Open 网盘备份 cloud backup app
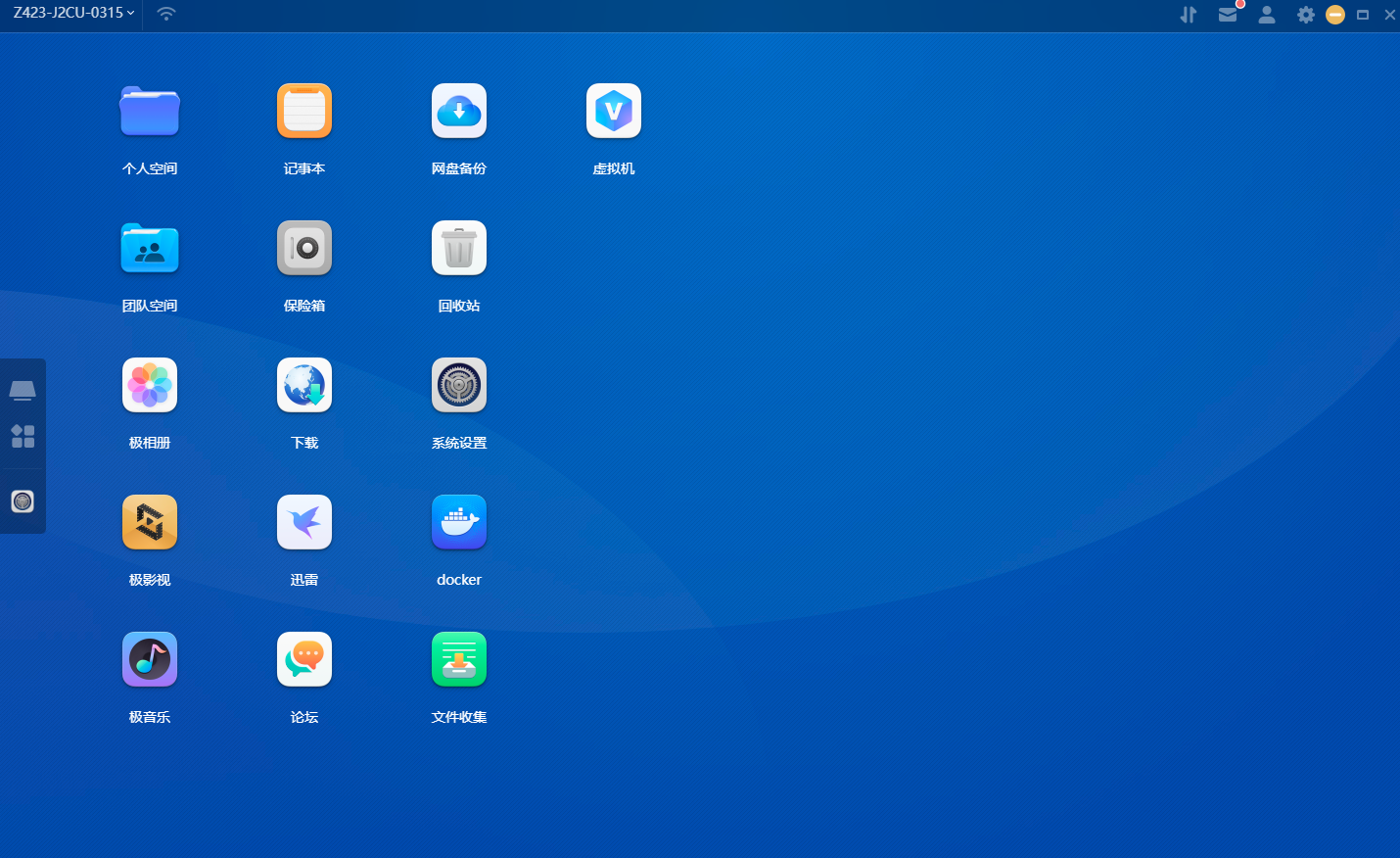 coord(459,111)
